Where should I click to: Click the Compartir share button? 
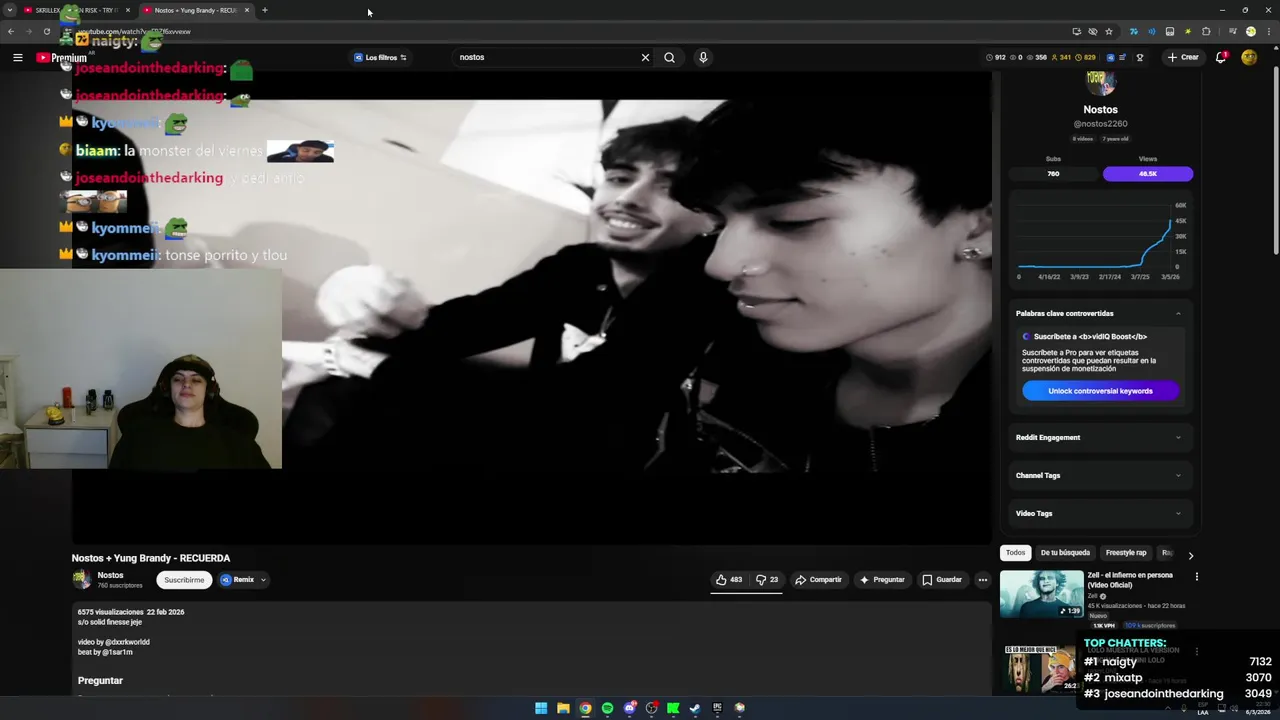(818, 580)
